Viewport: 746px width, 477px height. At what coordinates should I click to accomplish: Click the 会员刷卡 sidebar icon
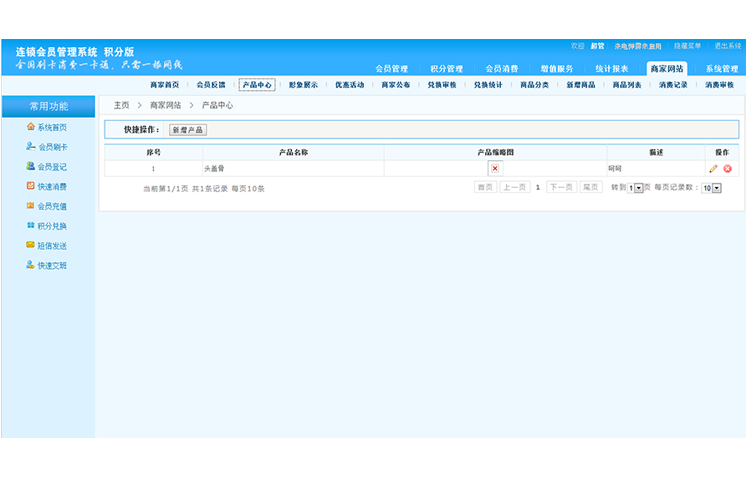30,147
